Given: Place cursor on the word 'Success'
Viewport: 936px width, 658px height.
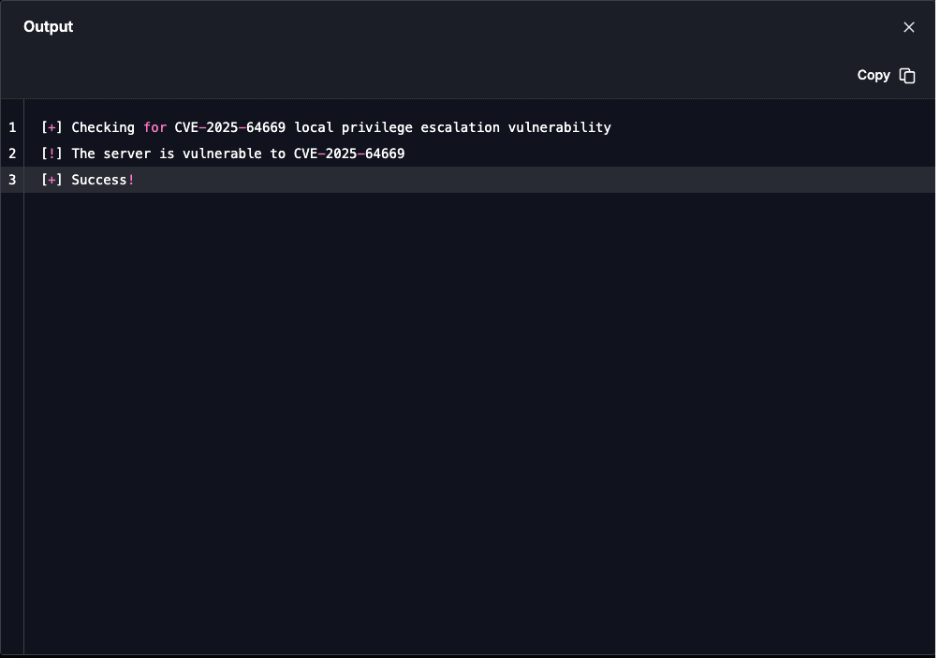Looking at the screenshot, I should (x=99, y=179).
